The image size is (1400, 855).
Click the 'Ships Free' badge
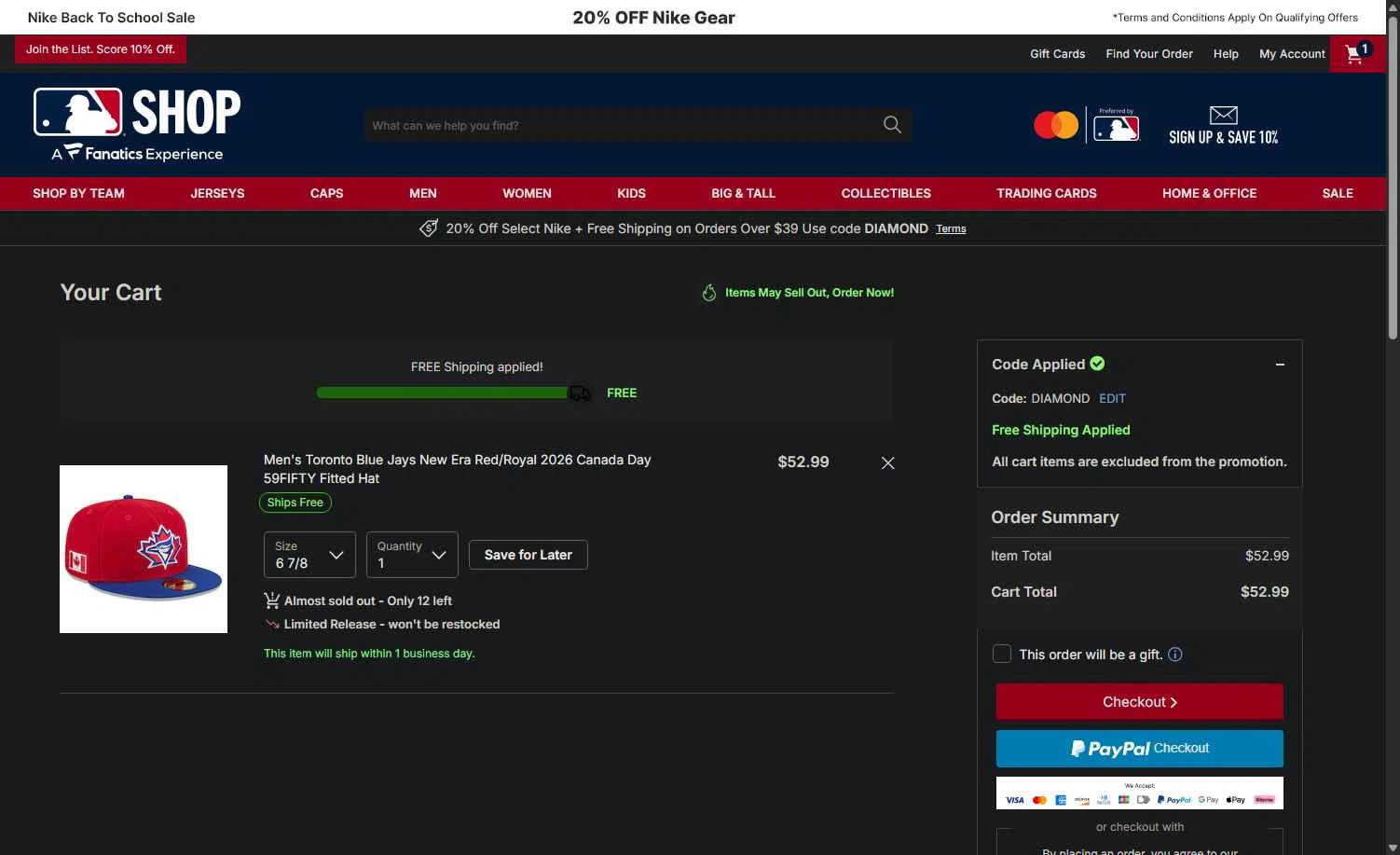point(295,503)
